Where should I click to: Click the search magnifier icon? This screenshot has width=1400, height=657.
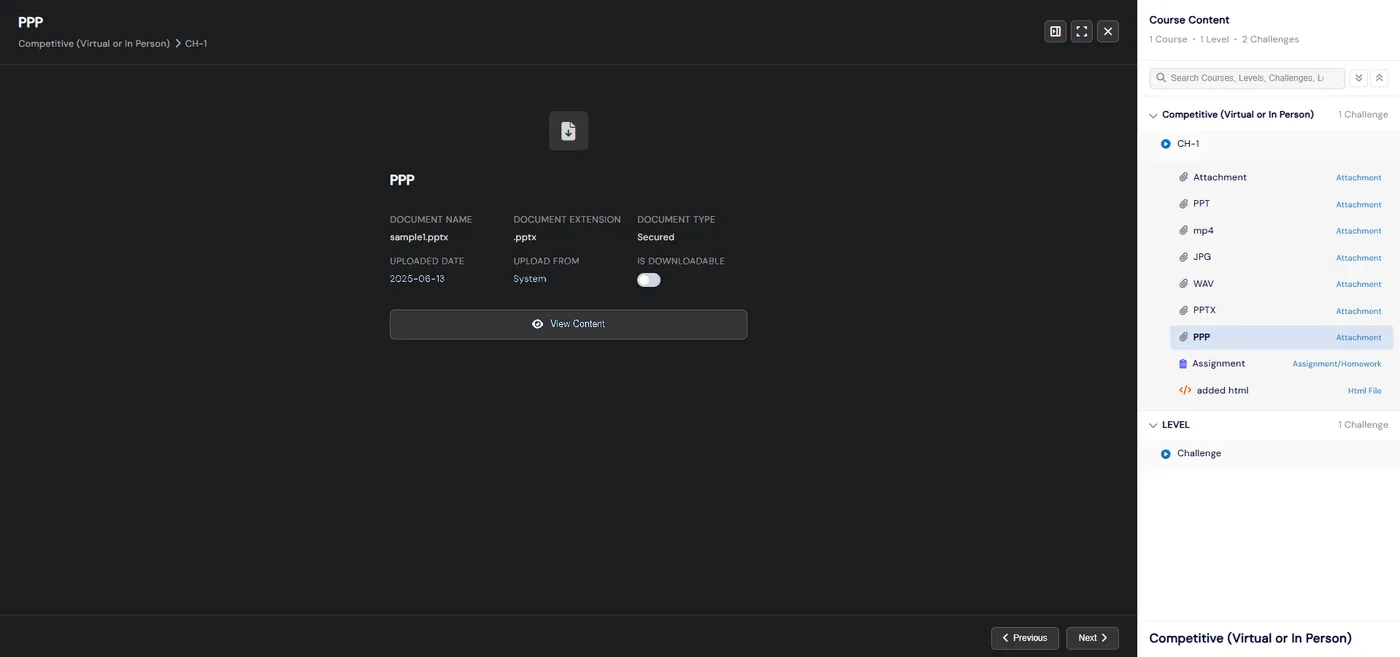pos(1161,78)
